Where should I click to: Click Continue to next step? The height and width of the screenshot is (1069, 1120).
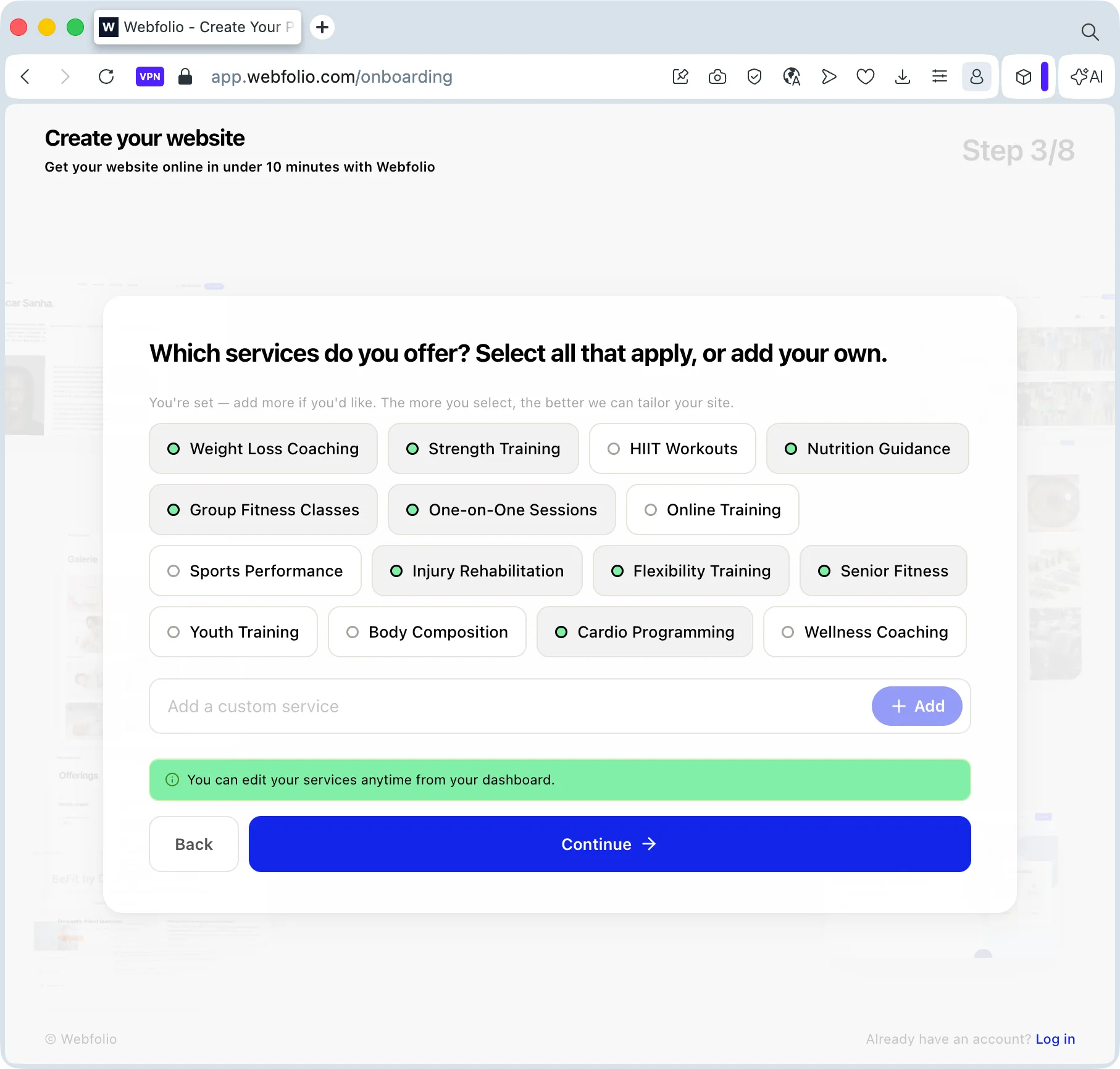[x=610, y=844]
